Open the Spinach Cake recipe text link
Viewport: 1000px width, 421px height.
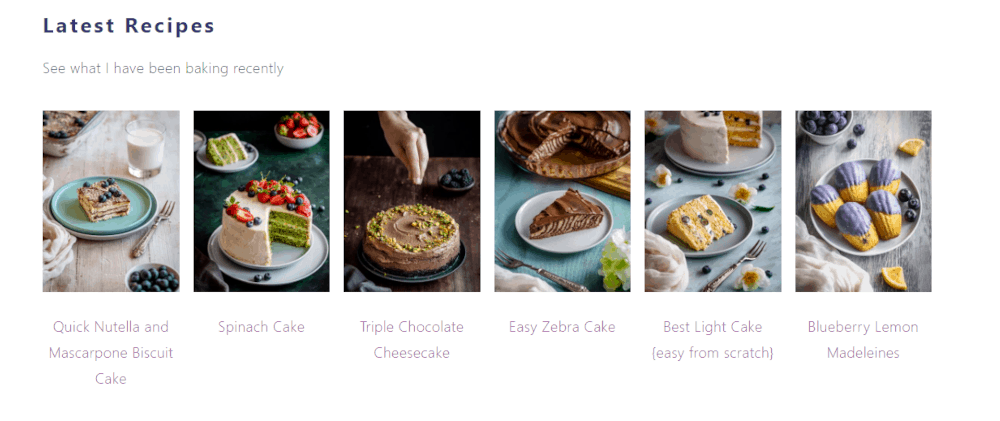[261, 327]
